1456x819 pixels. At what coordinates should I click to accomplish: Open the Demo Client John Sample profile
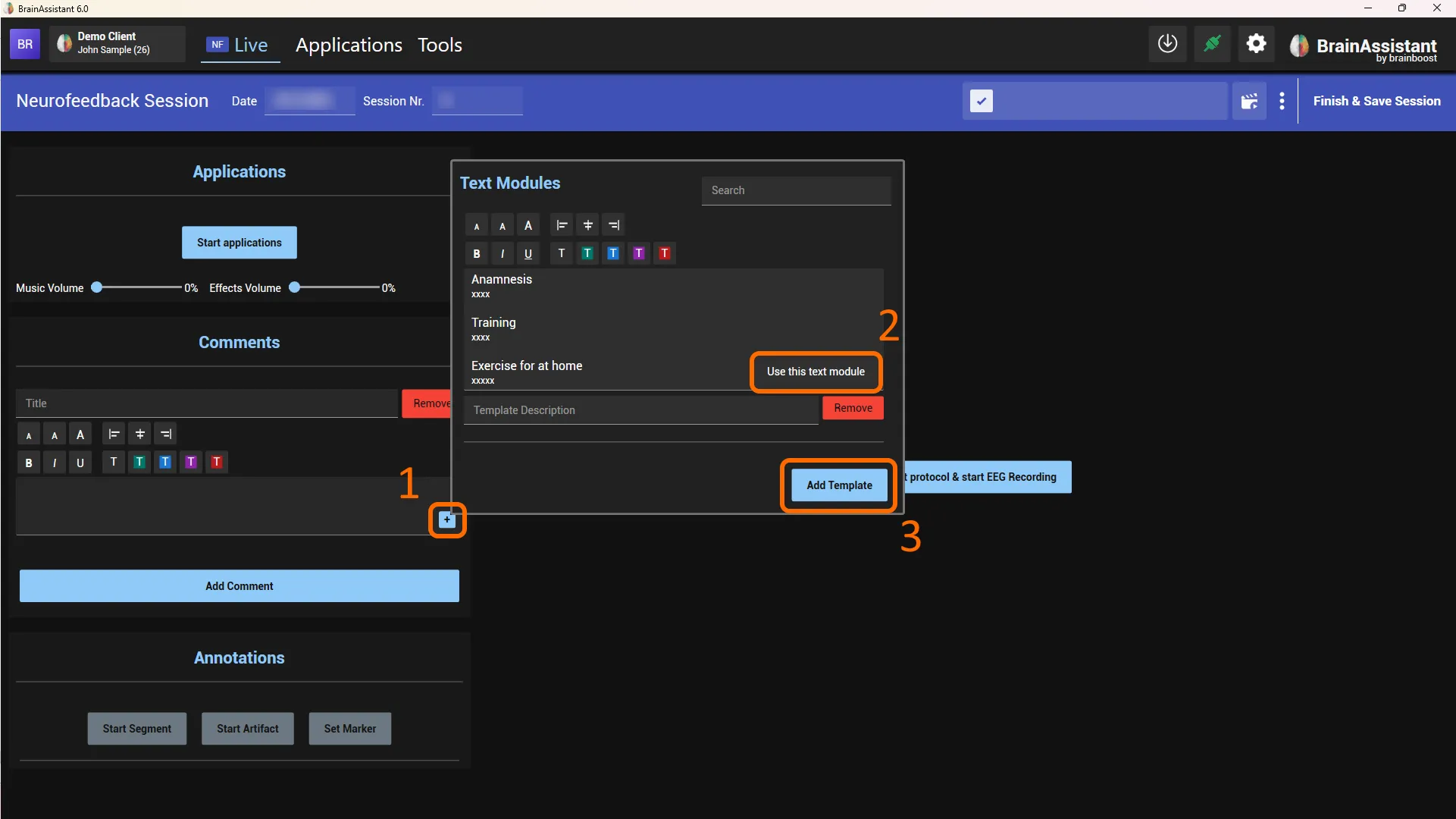[117, 44]
